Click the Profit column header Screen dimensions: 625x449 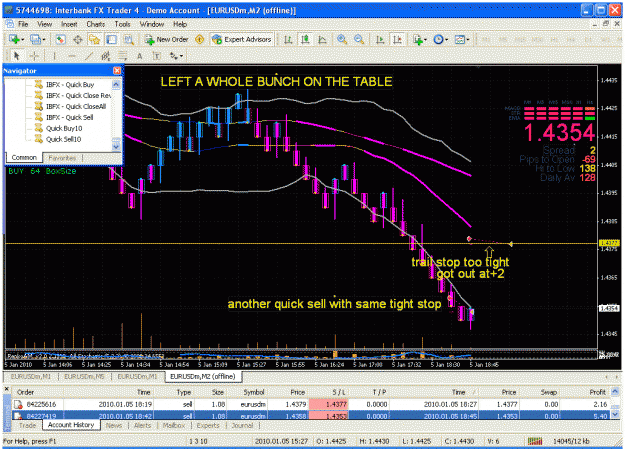click(597, 392)
